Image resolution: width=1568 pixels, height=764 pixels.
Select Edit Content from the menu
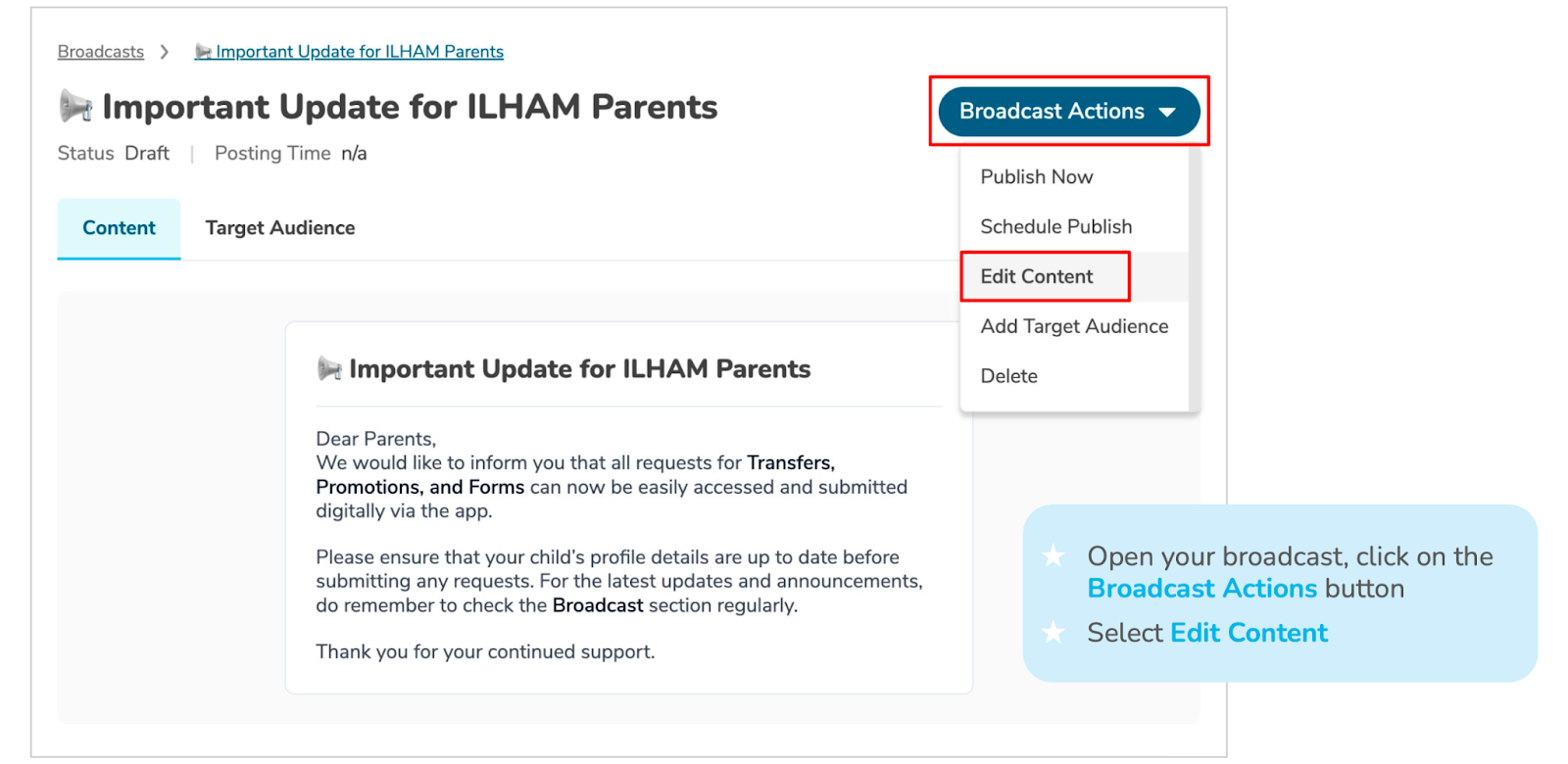pos(1036,277)
